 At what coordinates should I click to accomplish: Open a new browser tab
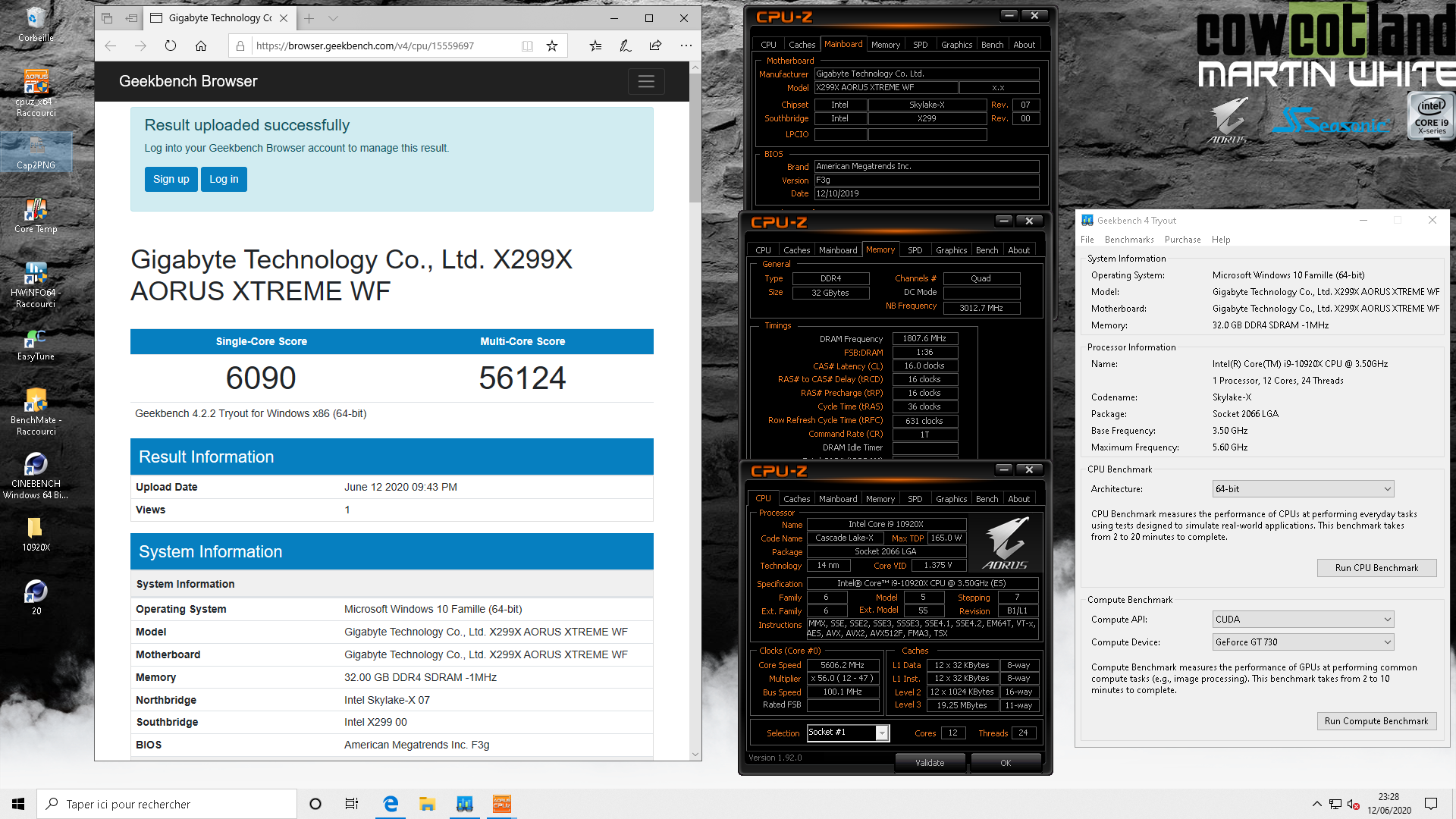click(309, 18)
